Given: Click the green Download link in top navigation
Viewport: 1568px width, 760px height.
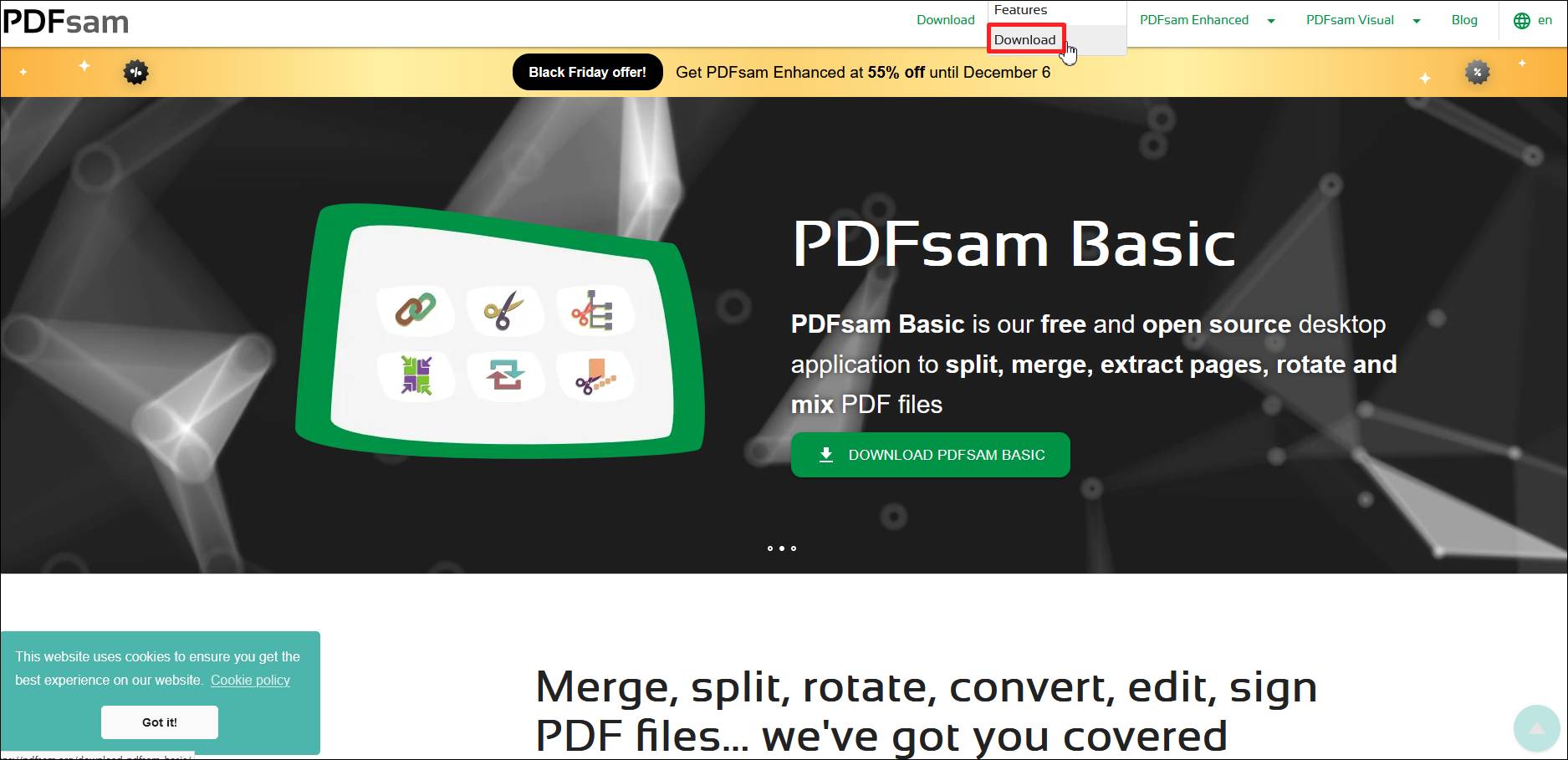Looking at the screenshot, I should point(946,20).
